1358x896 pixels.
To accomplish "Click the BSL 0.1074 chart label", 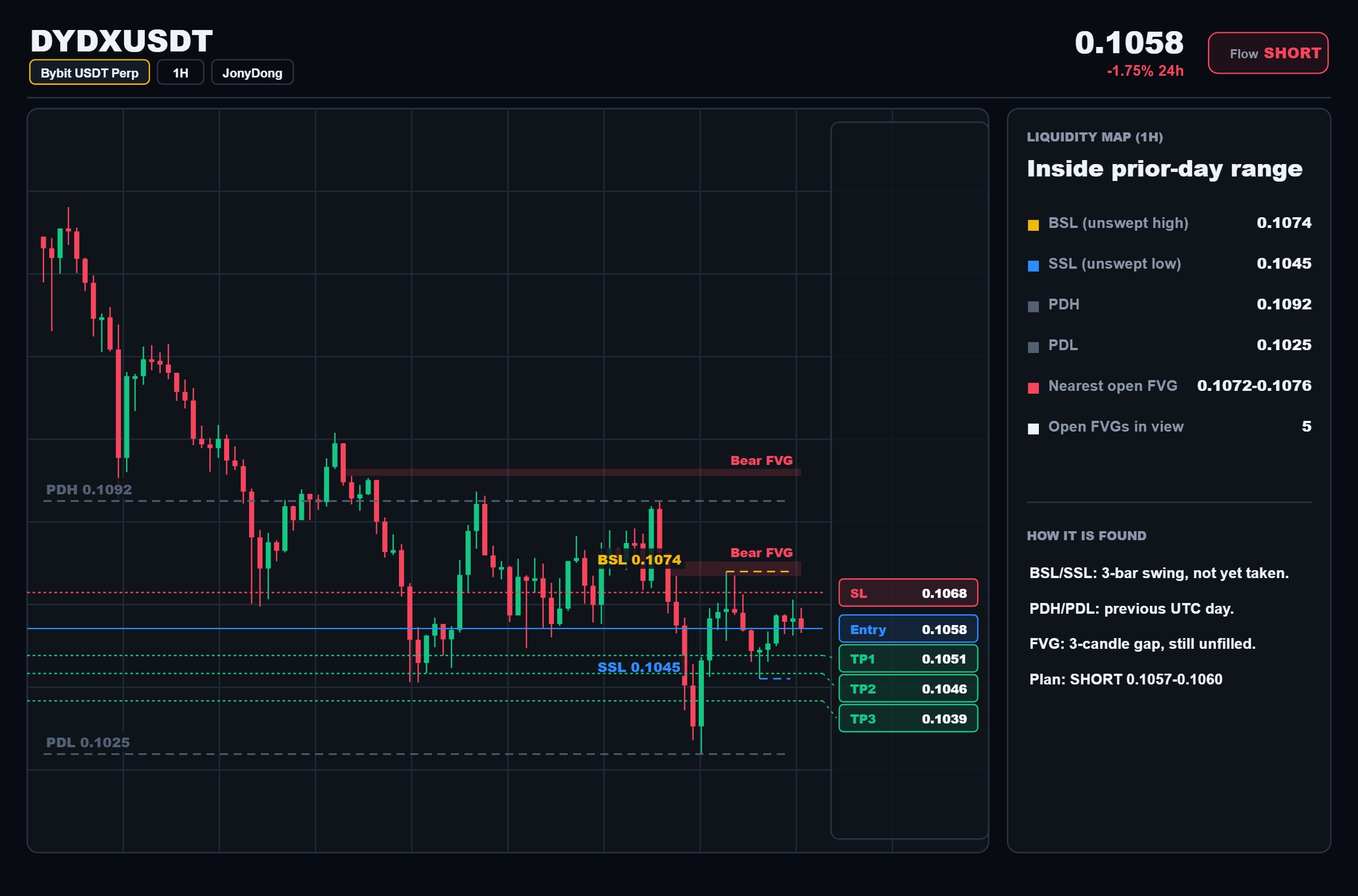I will pyautogui.click(x=639, y=559).
